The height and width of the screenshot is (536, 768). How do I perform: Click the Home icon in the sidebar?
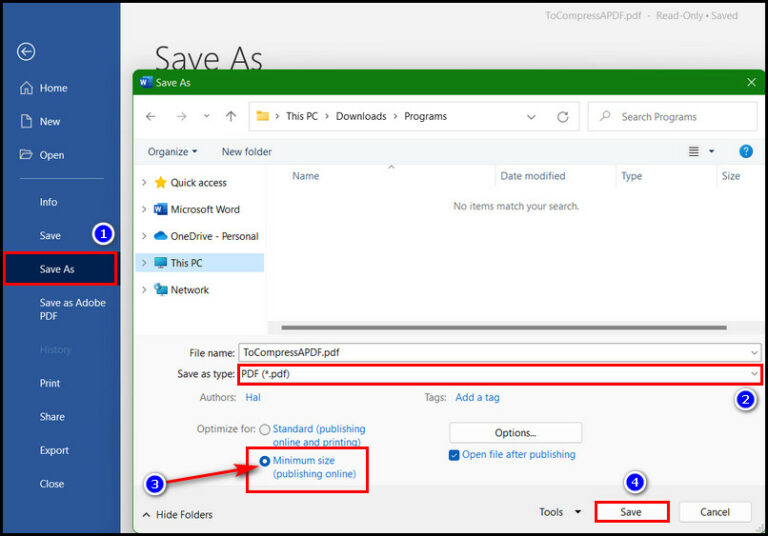tap(26, 88)
